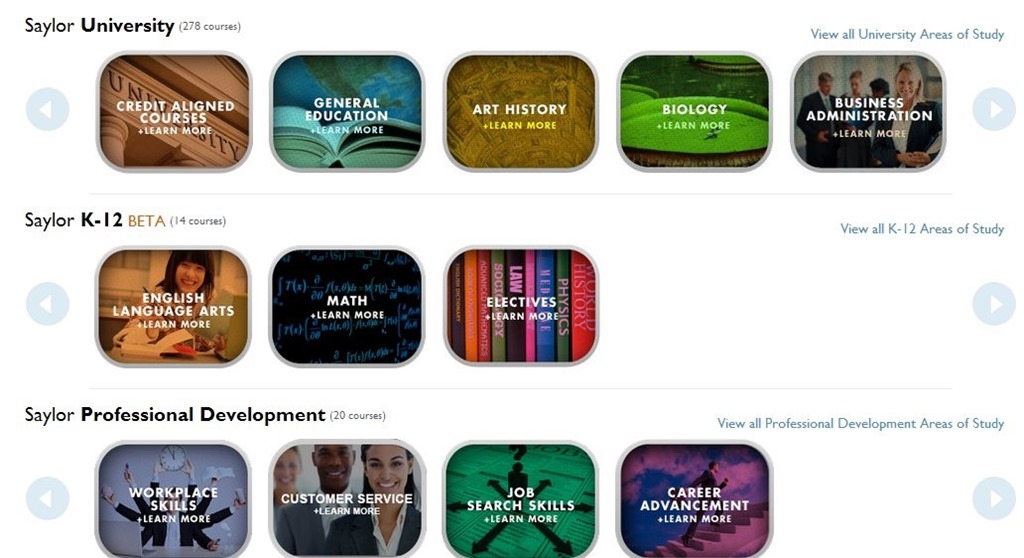Choose the English Language Arts tile
The height and width of the screenshot is (558, 1024).
[x=174, y=306]
